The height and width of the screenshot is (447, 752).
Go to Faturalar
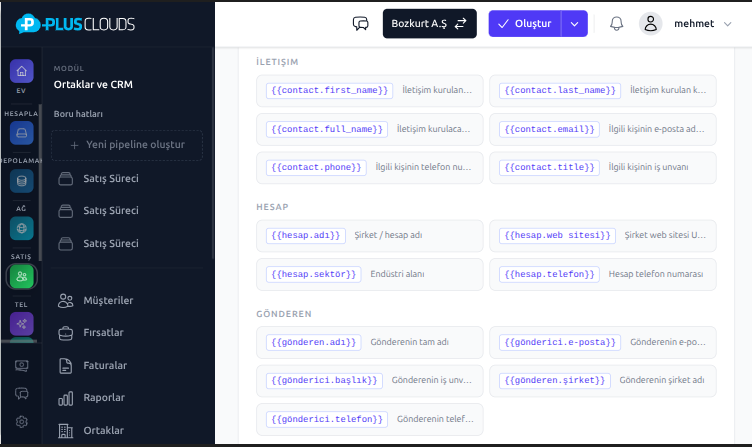[127, 365]
